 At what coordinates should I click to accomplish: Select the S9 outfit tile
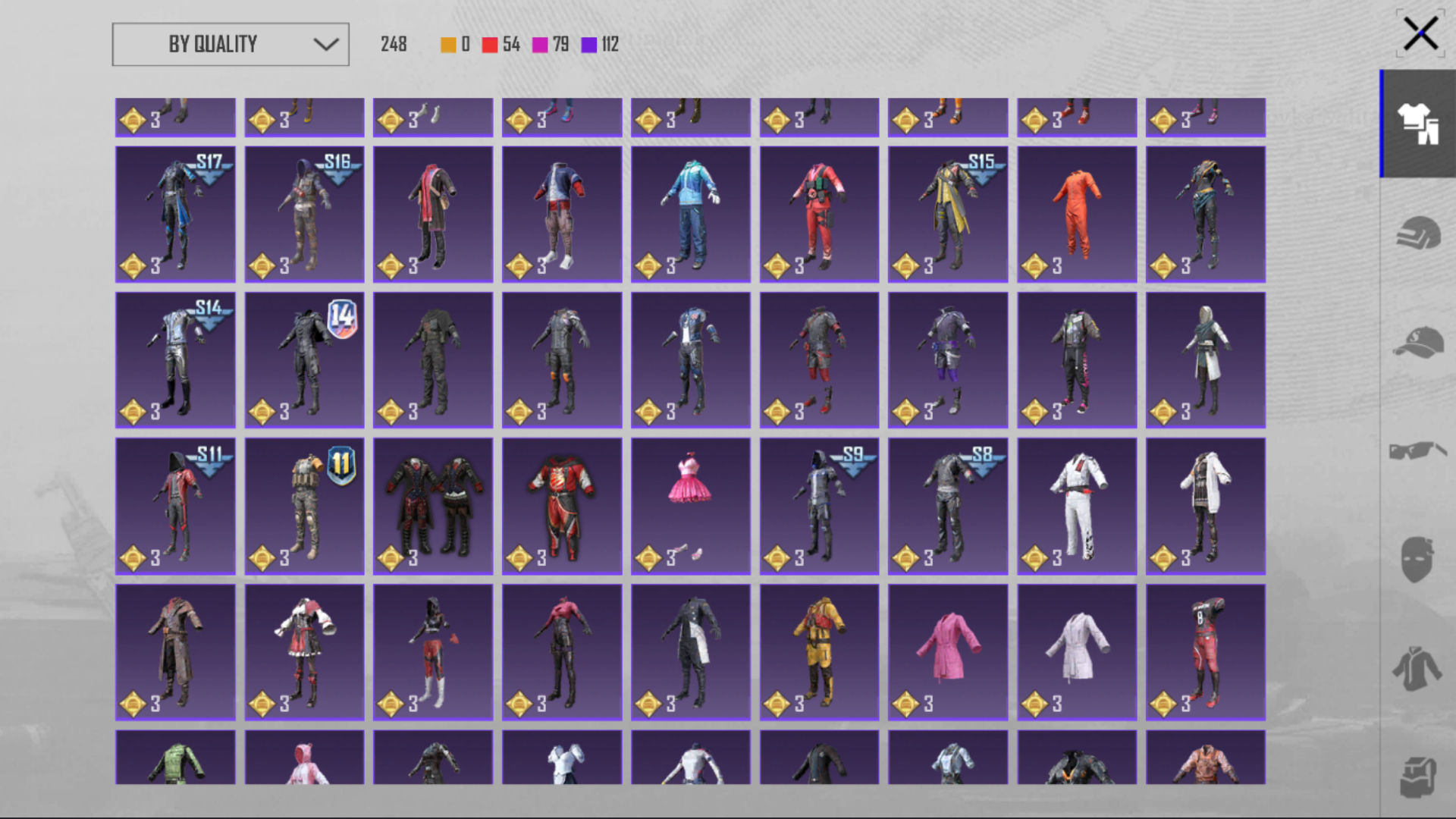click(820, 506)
